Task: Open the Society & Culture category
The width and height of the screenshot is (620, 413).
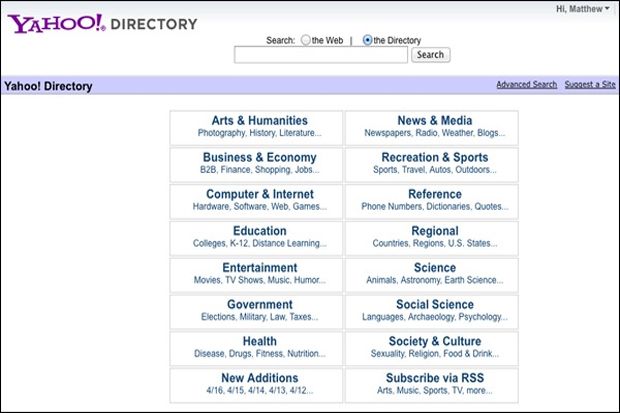Action: 435,341
